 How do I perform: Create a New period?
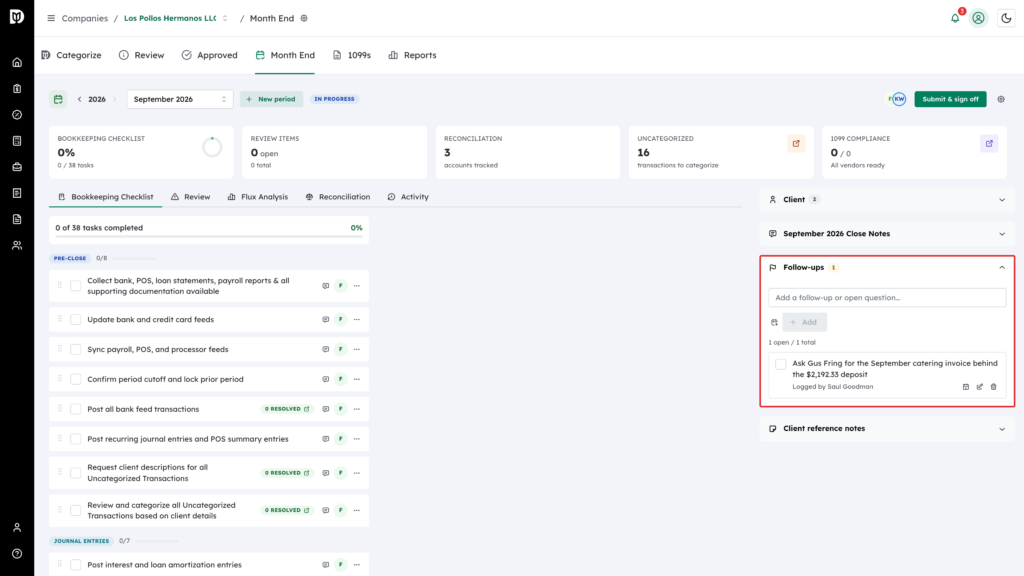pos(271,99)
